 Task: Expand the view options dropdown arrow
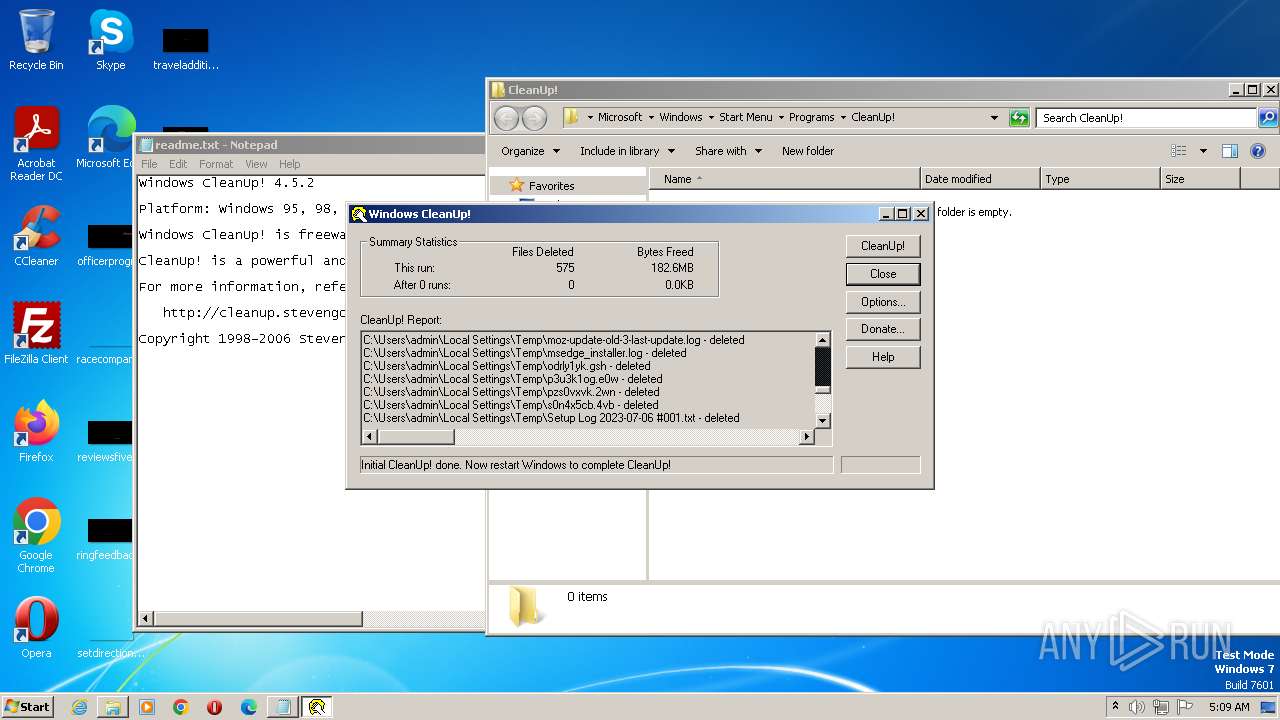pos(1203,151)
